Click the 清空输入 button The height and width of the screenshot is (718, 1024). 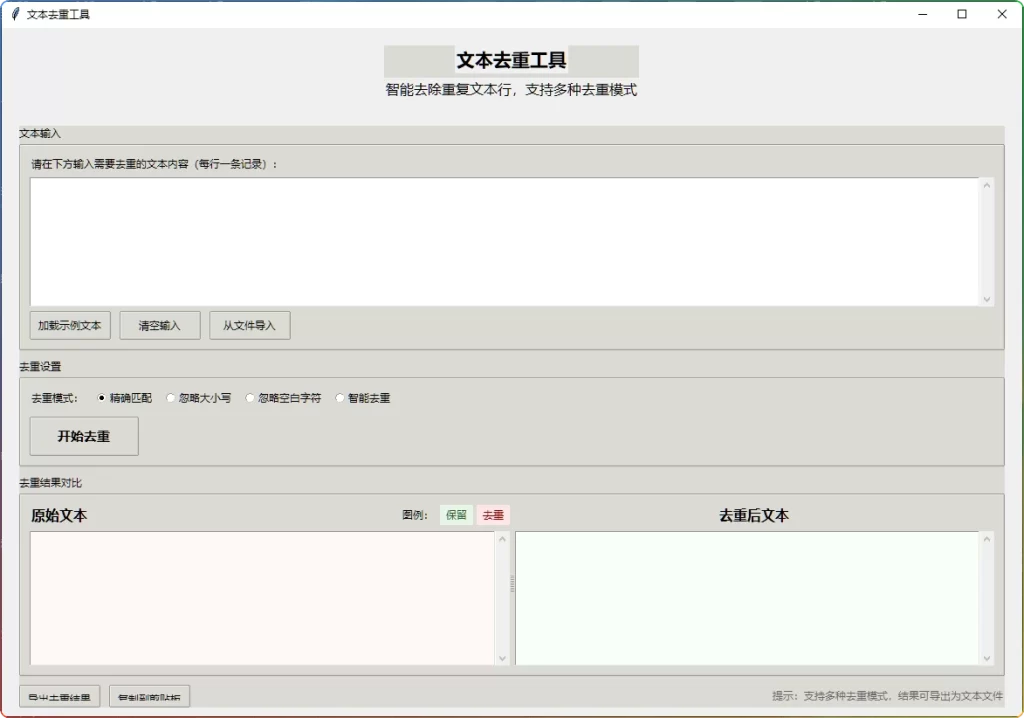click(x=160, y=325)
